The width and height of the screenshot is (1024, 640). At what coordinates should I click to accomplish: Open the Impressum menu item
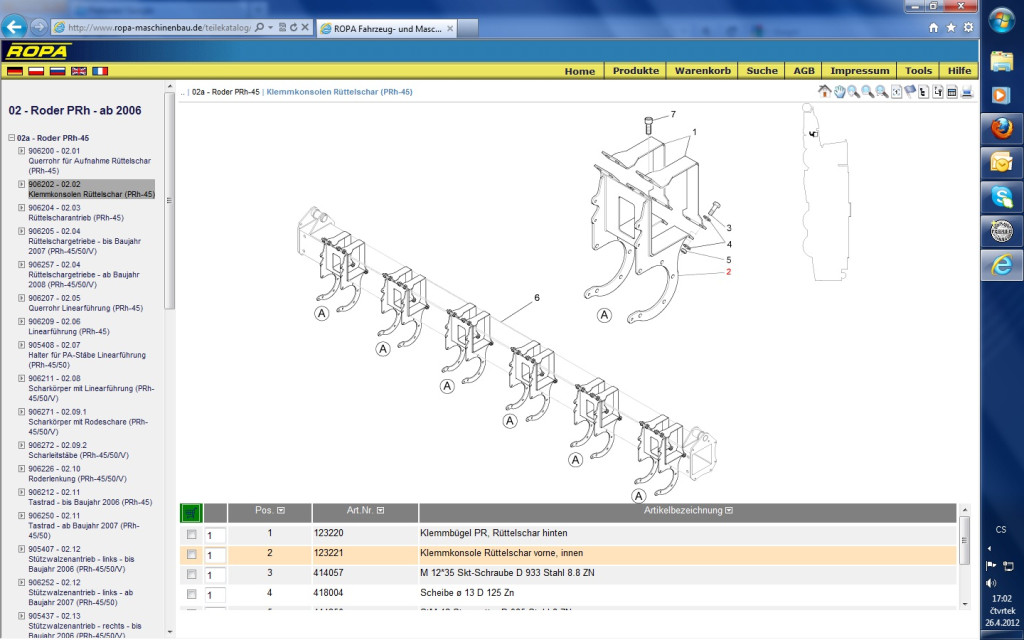859,71
